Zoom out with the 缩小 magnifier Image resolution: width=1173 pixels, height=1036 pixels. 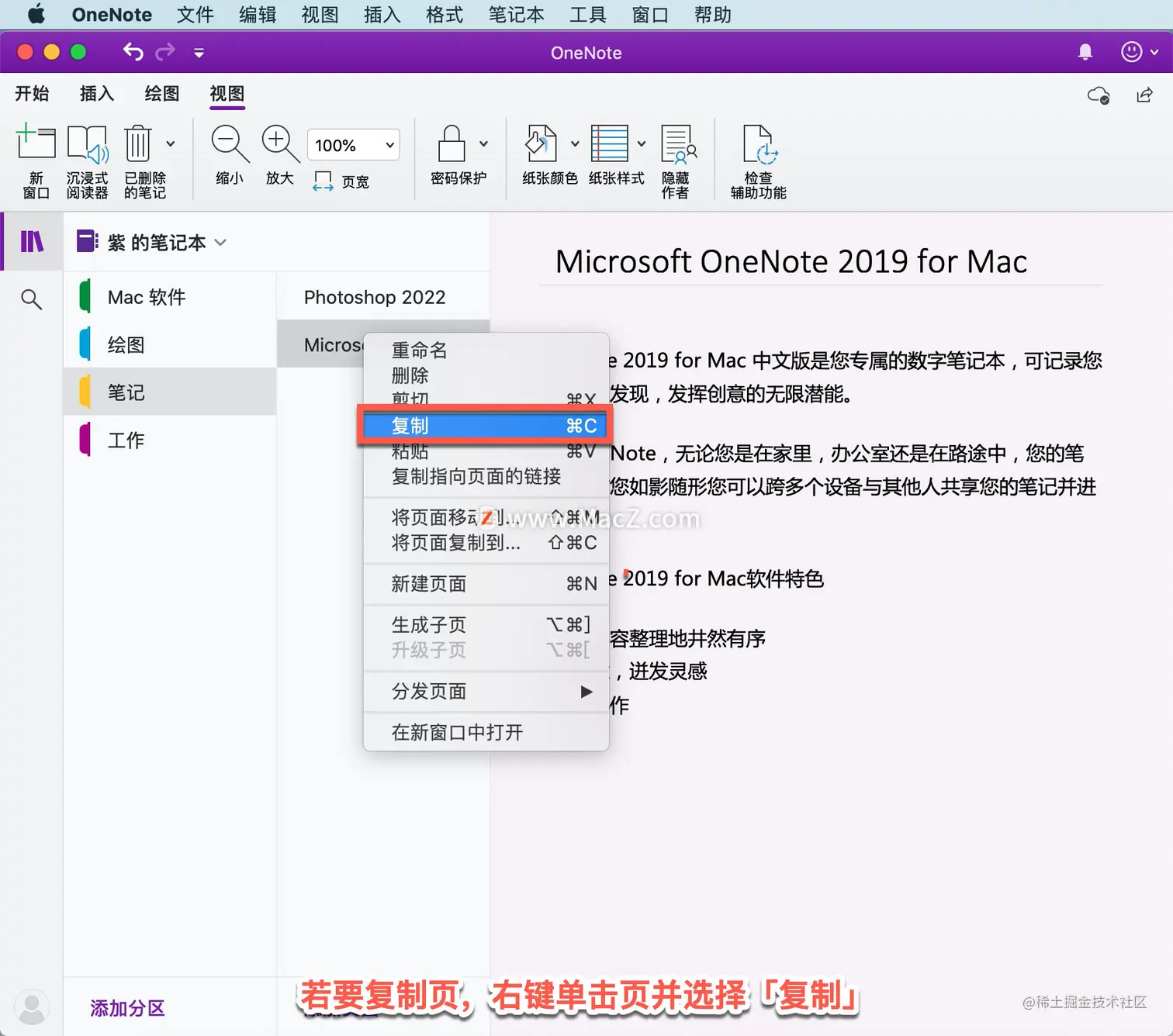coord(230,154)
